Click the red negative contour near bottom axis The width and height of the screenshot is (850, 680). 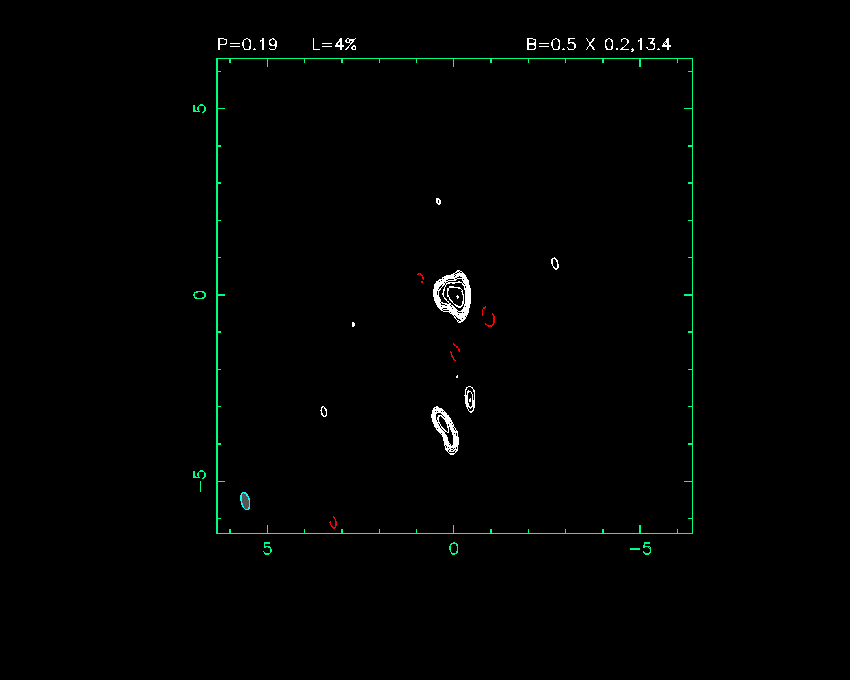tap(333, 522)
